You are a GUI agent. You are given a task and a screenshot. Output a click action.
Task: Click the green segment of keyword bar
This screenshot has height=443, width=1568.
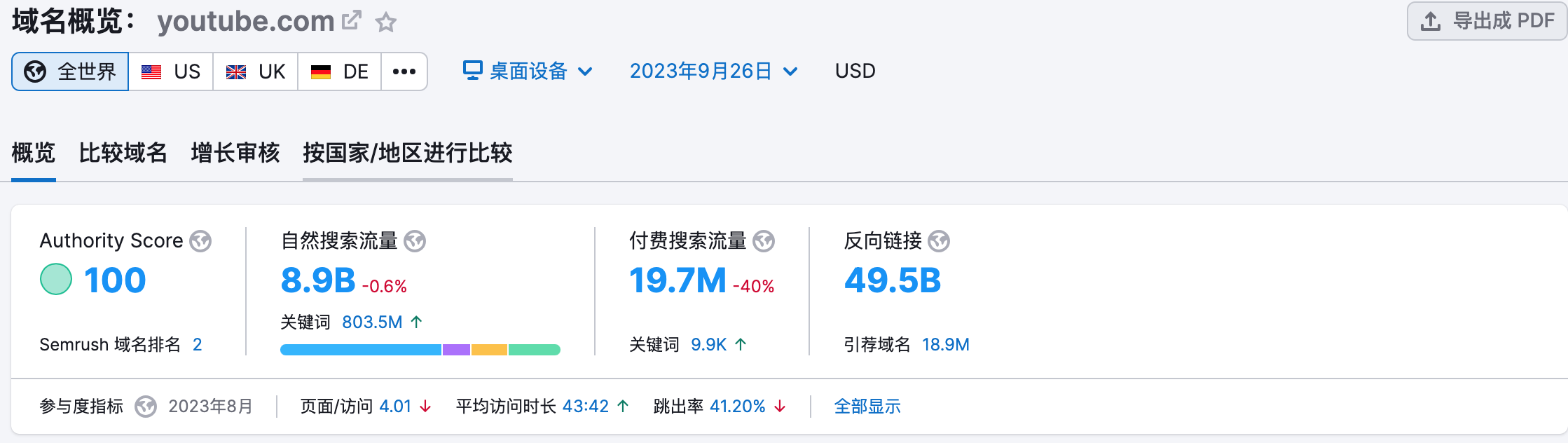click(535, 350)
